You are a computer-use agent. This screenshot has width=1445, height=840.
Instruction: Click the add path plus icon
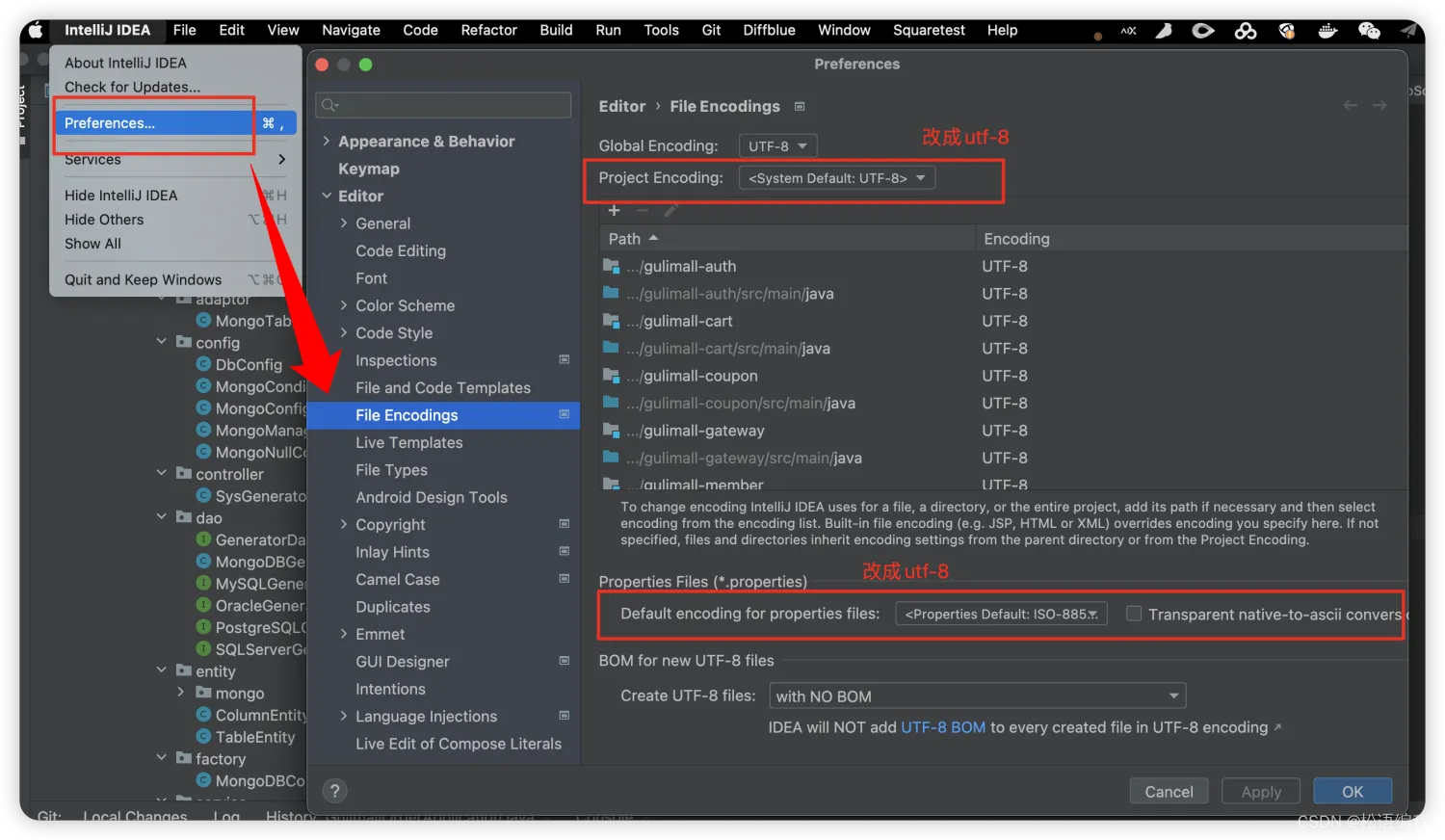tap(614, 210)
